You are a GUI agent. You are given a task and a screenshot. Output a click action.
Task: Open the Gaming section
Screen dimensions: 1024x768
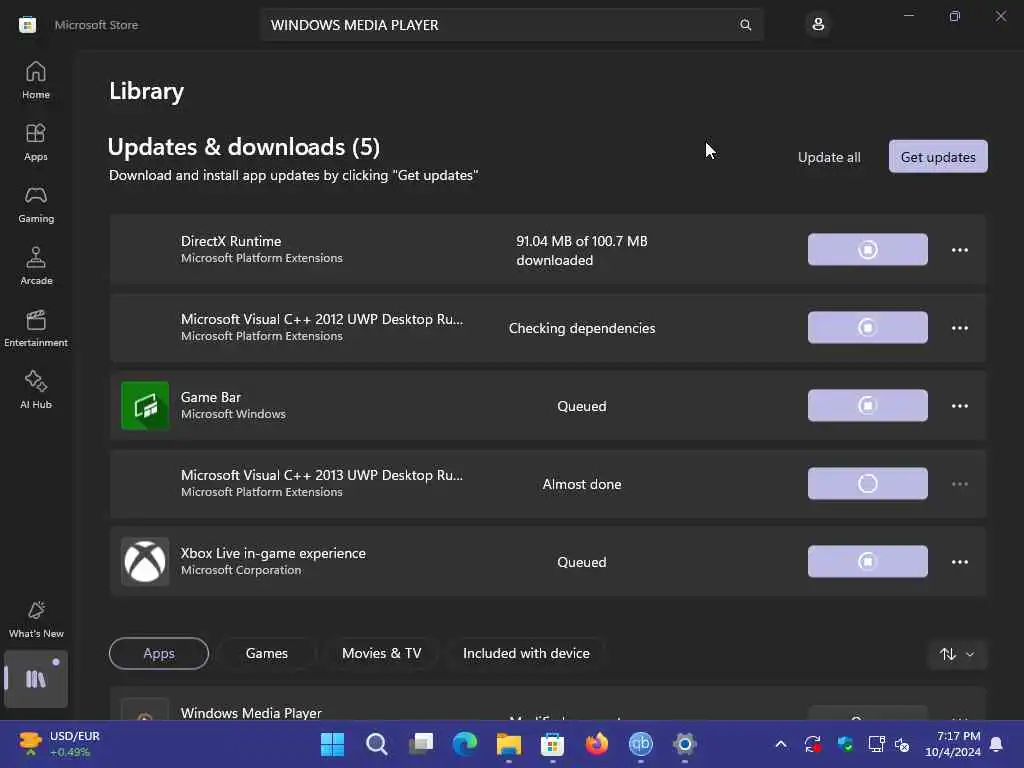click(x=36, y=204)
